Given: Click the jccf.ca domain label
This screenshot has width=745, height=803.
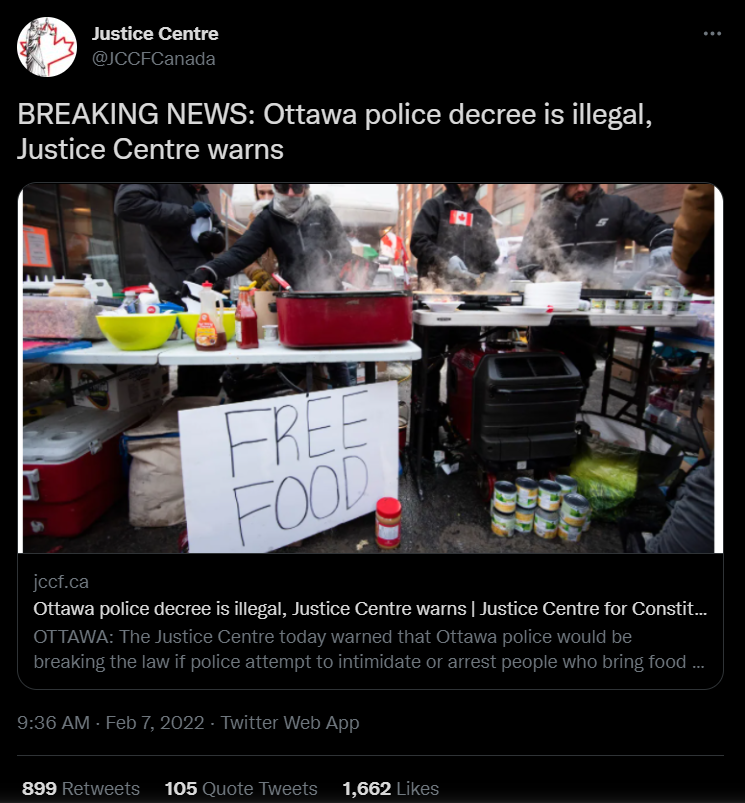Looking at the screenshot, I should (x=61, y=582).
